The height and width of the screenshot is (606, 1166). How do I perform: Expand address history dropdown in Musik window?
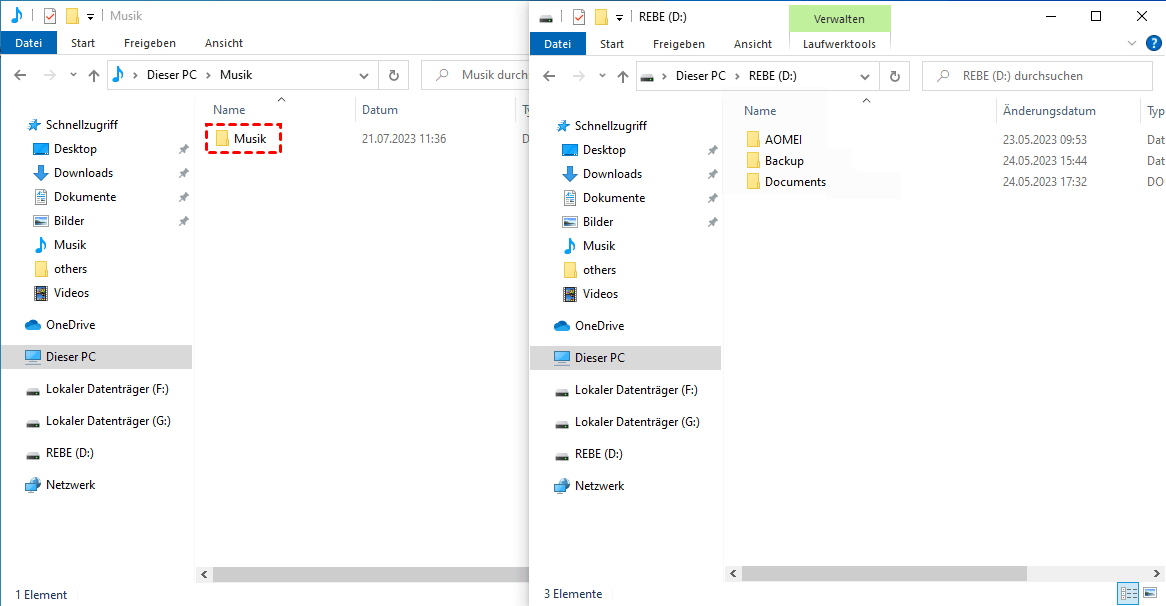(364, 75)
